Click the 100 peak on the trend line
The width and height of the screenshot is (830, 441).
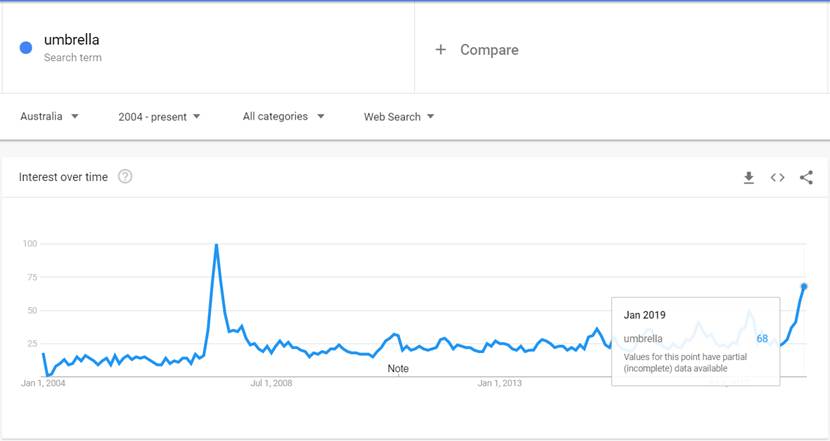[x=216, y=245]
